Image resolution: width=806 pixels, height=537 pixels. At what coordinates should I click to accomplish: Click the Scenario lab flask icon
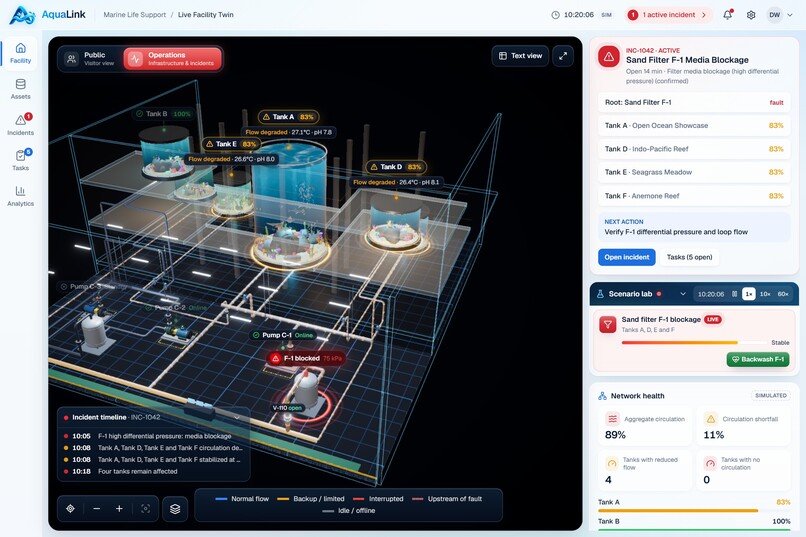tap(600, 294)
